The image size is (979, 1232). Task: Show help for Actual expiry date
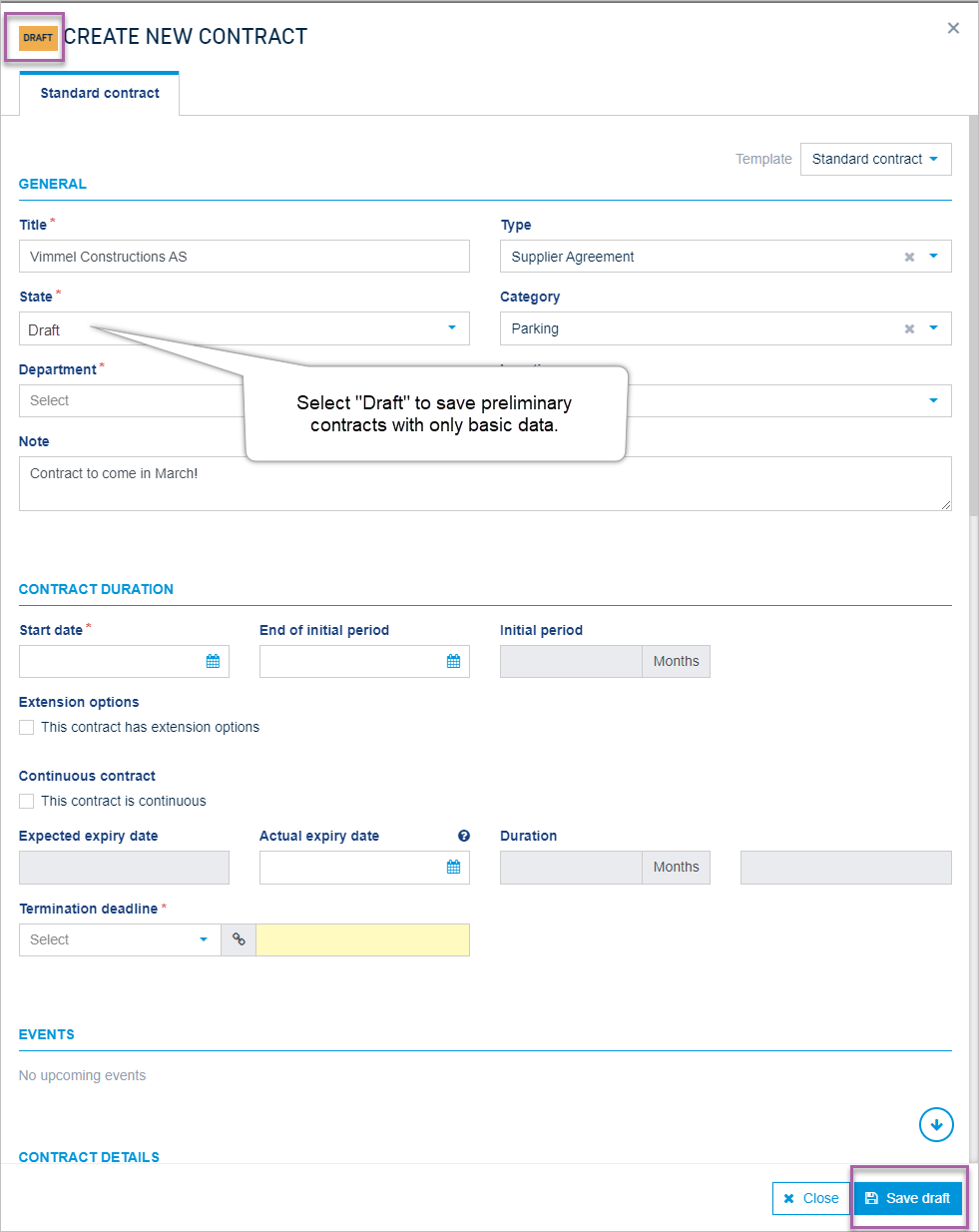[x=464, y=836]
